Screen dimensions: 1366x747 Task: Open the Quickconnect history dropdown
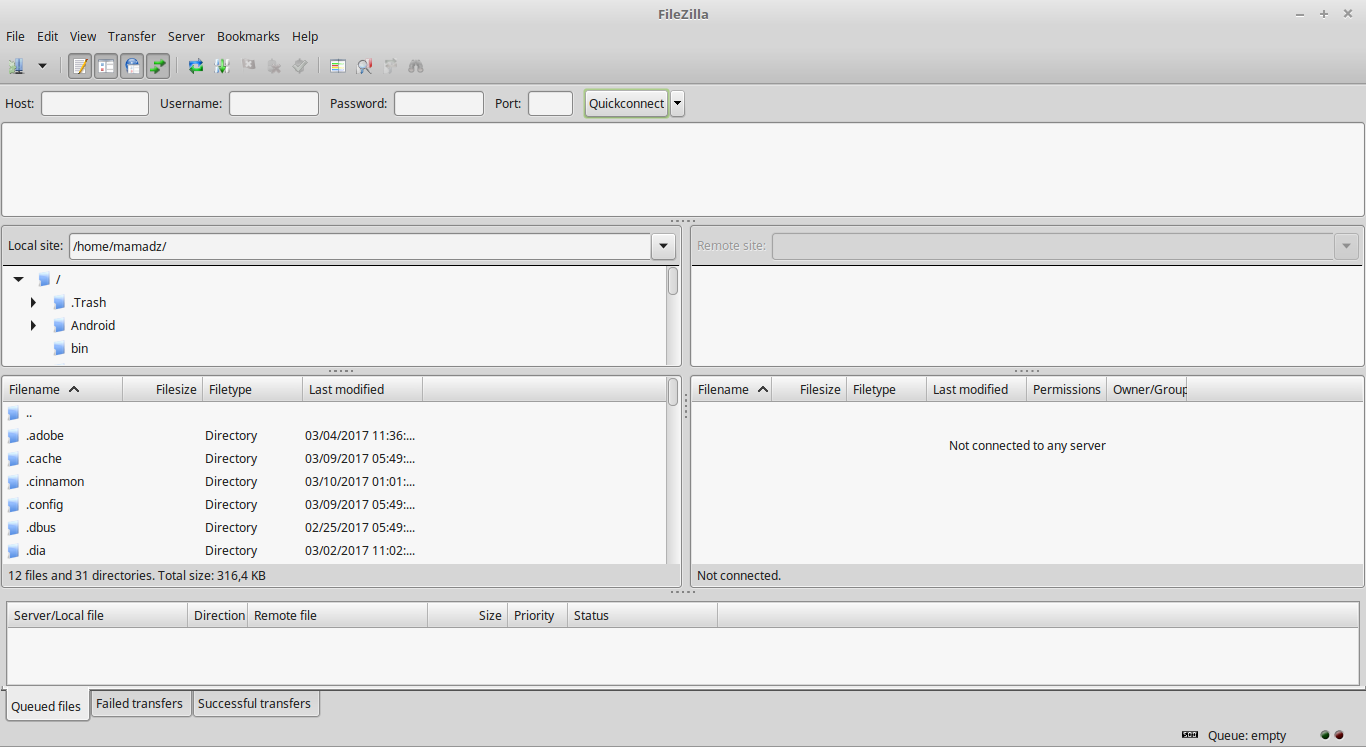point(678,103)
